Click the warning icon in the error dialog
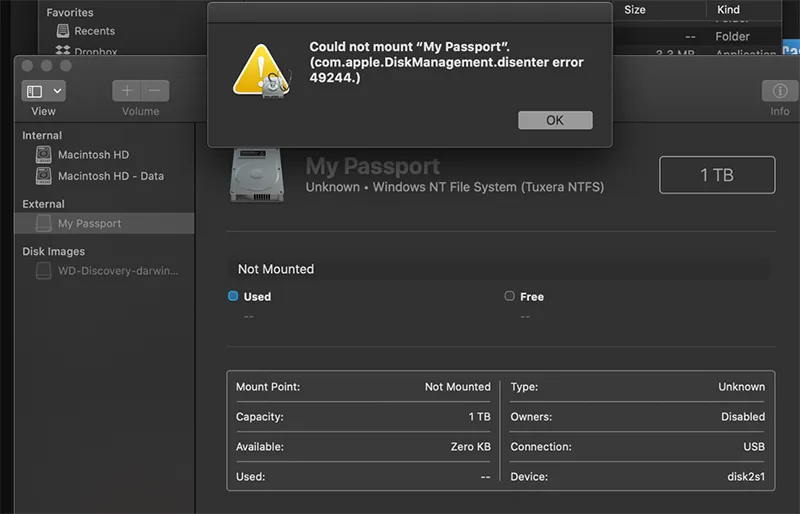Viewport: 800px width, 514px height. (x=261, y=71)
